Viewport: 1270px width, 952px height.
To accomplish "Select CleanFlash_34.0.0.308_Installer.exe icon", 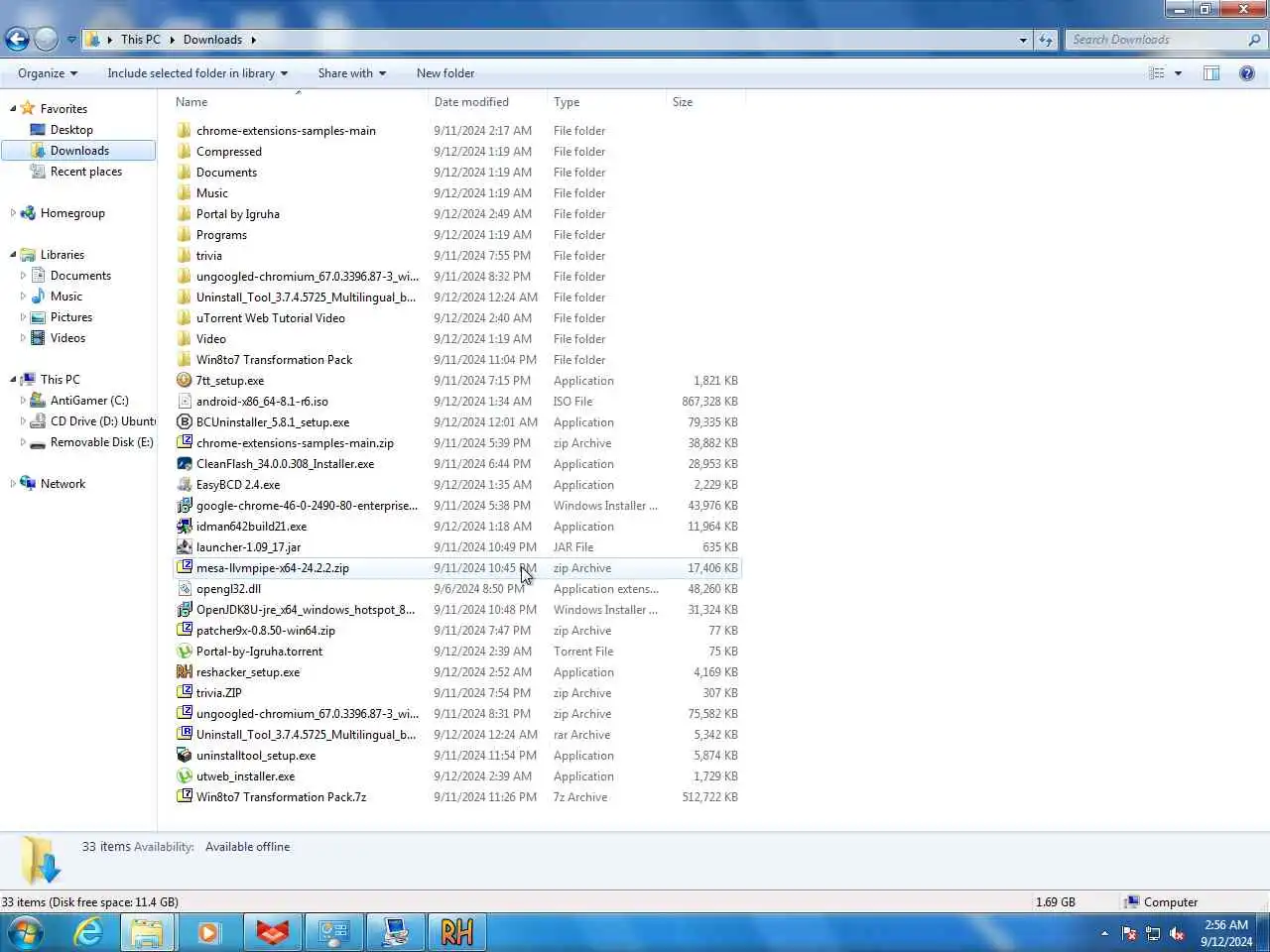I will click(x=185, y=463).
